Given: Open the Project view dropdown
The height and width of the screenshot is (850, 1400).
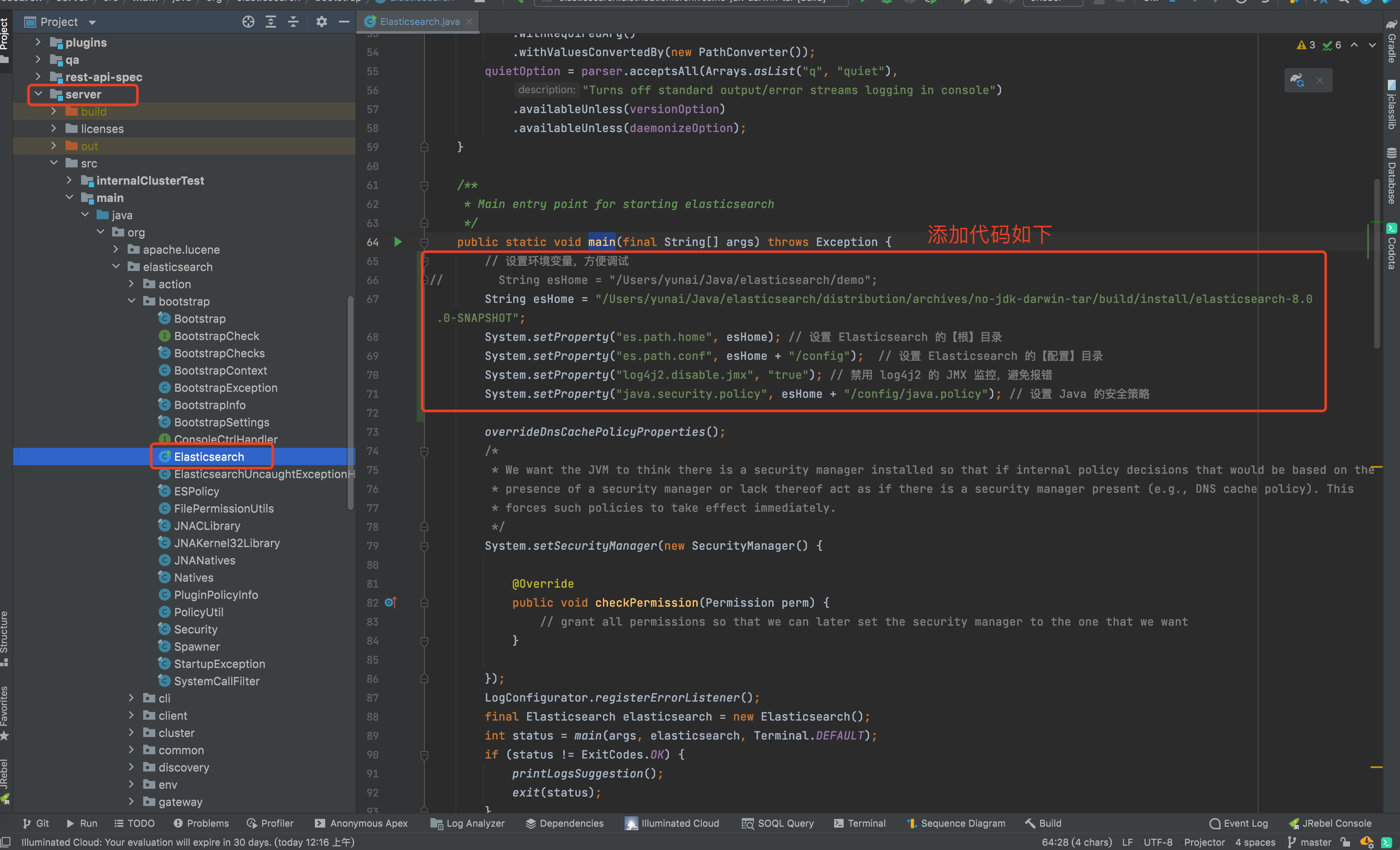Looking at the screenshot, I should [92, 22].
